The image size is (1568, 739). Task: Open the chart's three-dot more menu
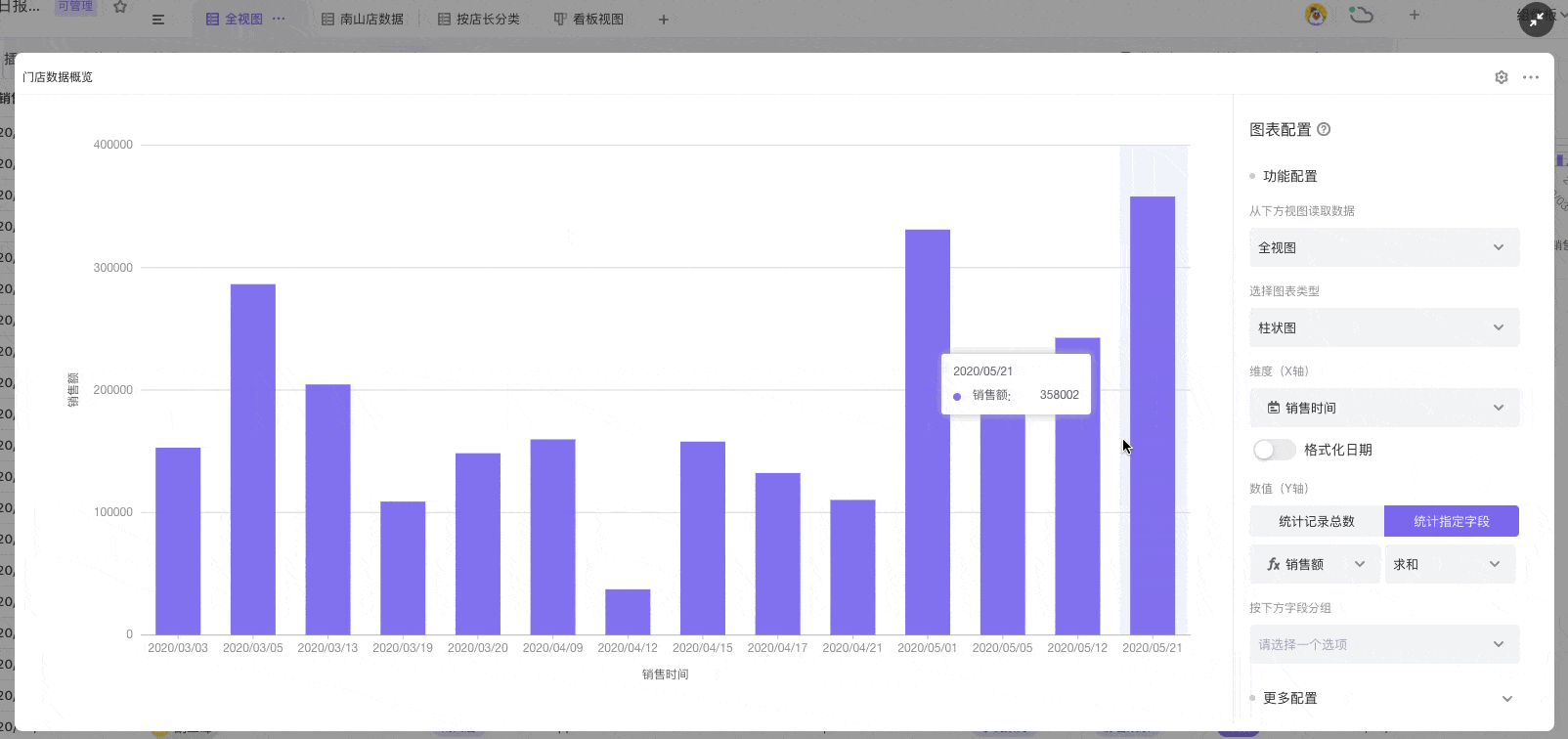click(1531, 77)
